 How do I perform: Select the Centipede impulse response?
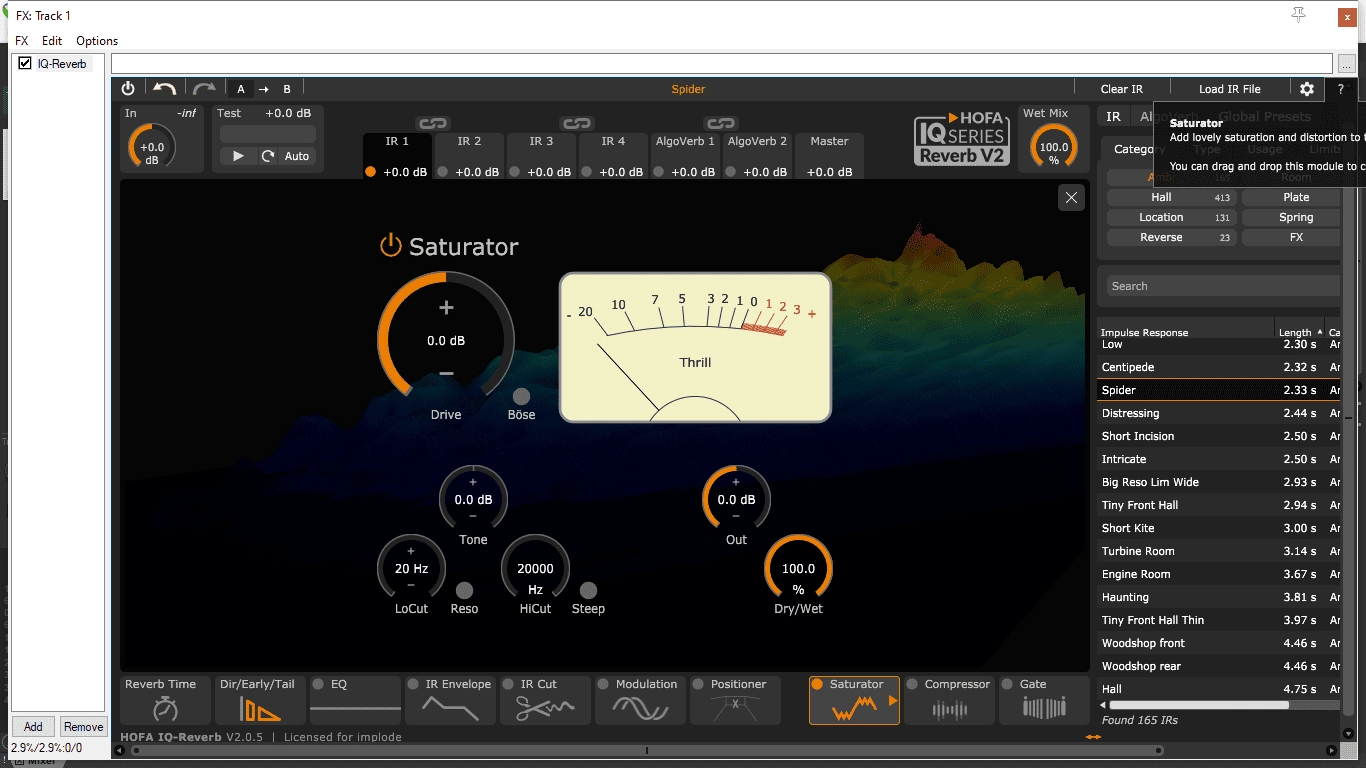click(1219, 367)
